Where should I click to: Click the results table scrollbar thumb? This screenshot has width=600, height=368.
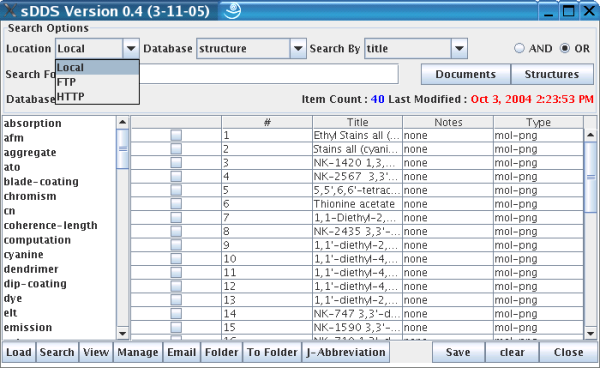coord(590,177)
